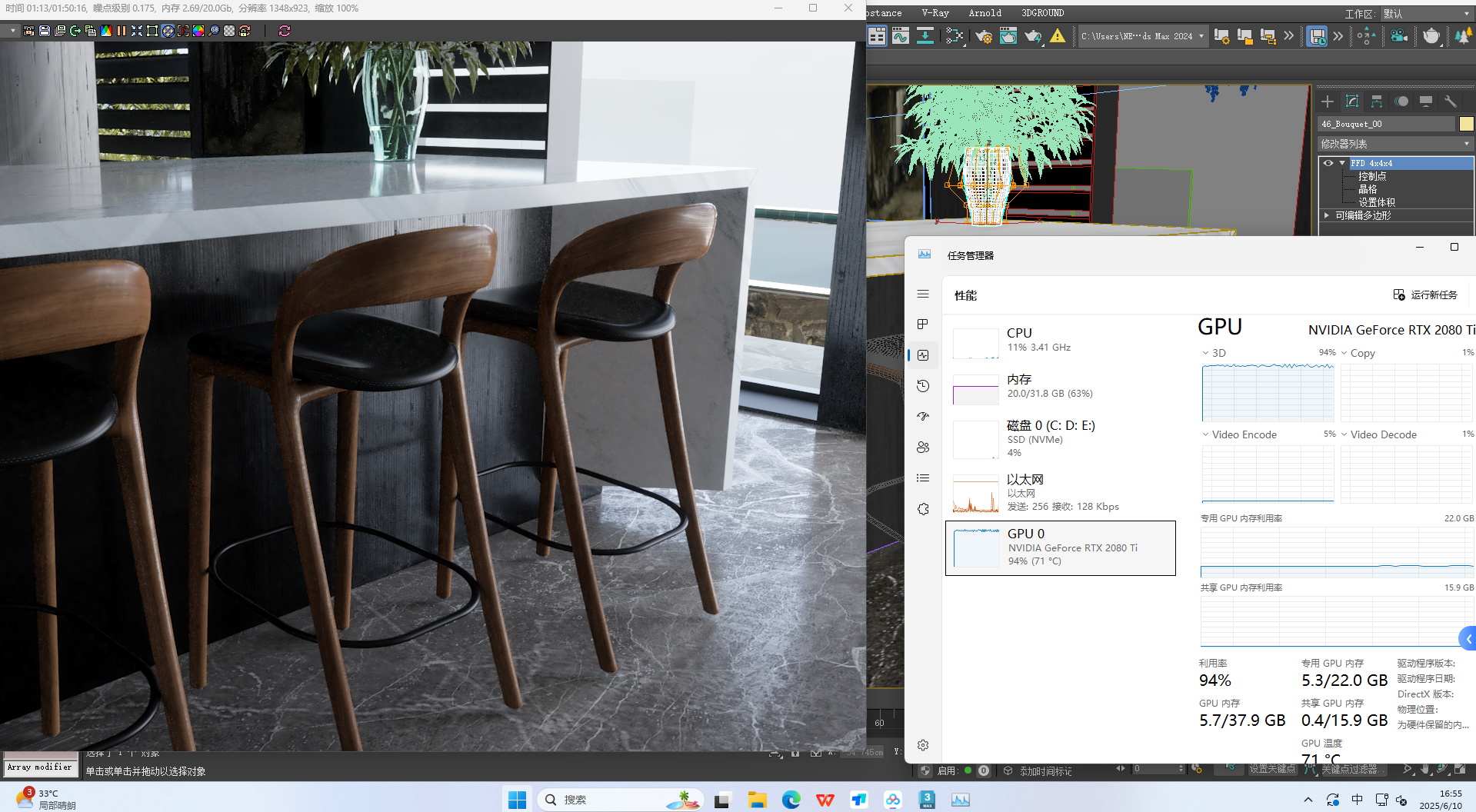The image size is (1476, 812).
Task: Click the Windows Start button
Action: [518, 800]
